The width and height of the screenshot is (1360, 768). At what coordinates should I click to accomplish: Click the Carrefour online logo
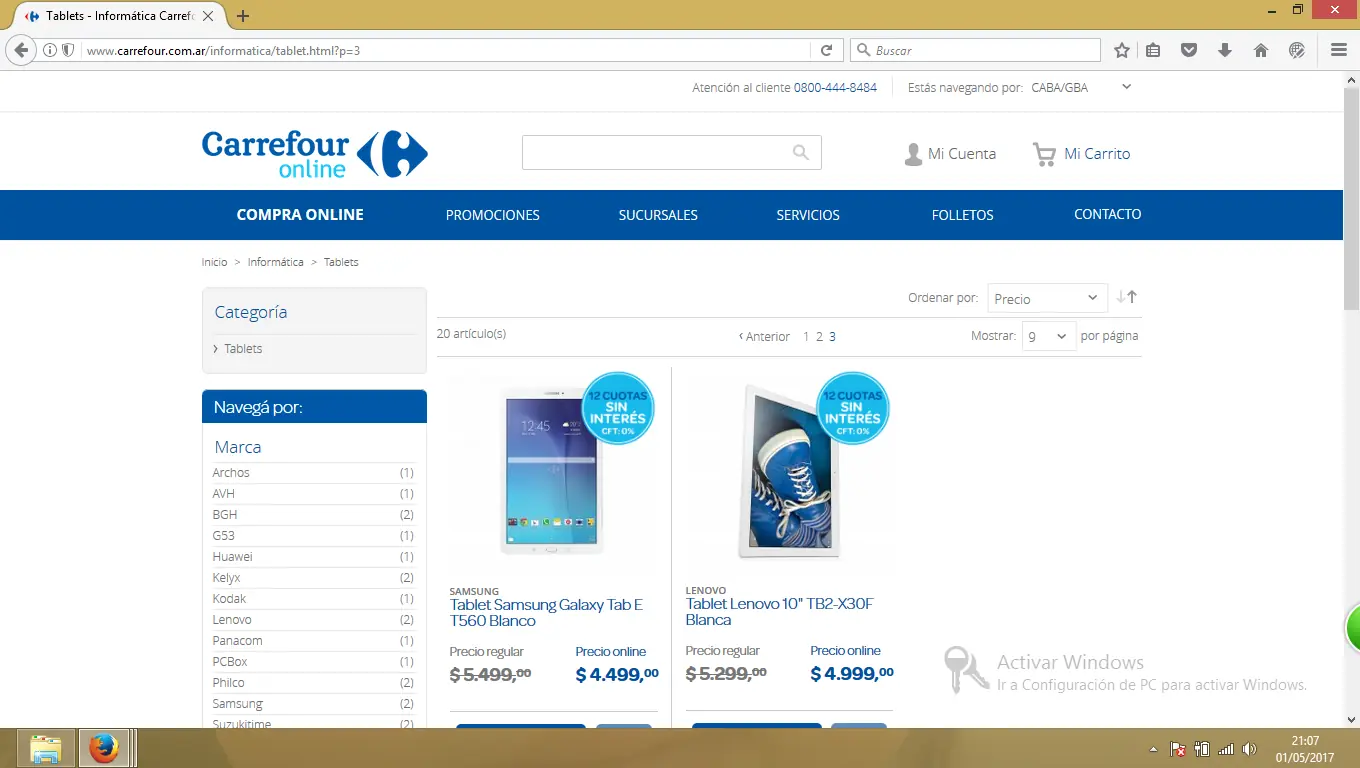315,154
